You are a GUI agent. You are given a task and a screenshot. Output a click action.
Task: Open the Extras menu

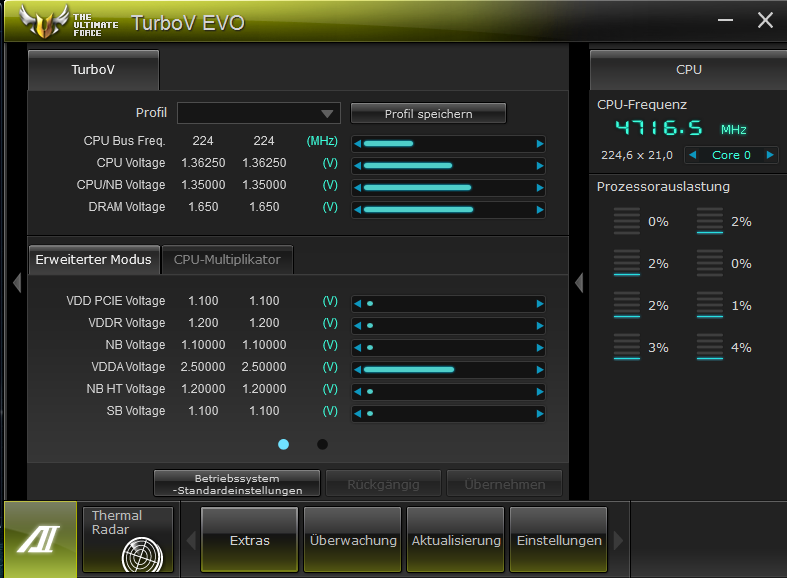249,540
